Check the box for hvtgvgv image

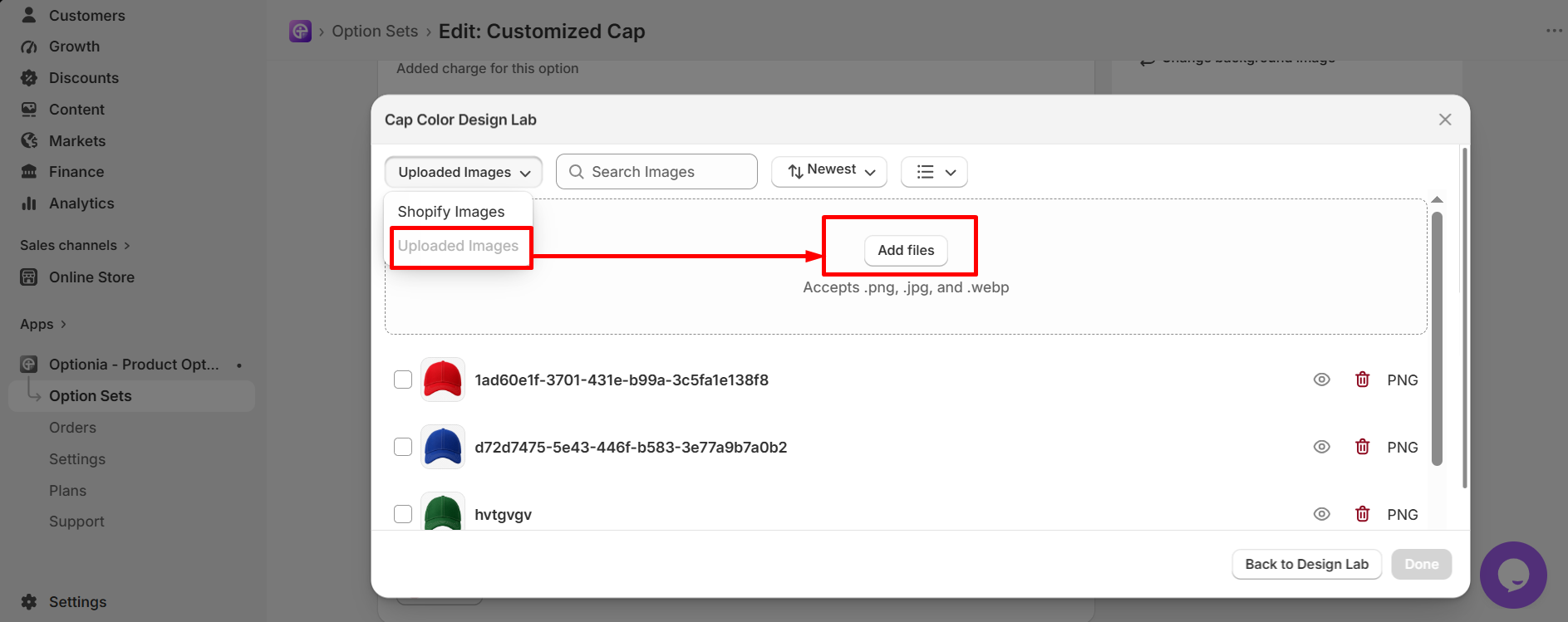(403, 514)
